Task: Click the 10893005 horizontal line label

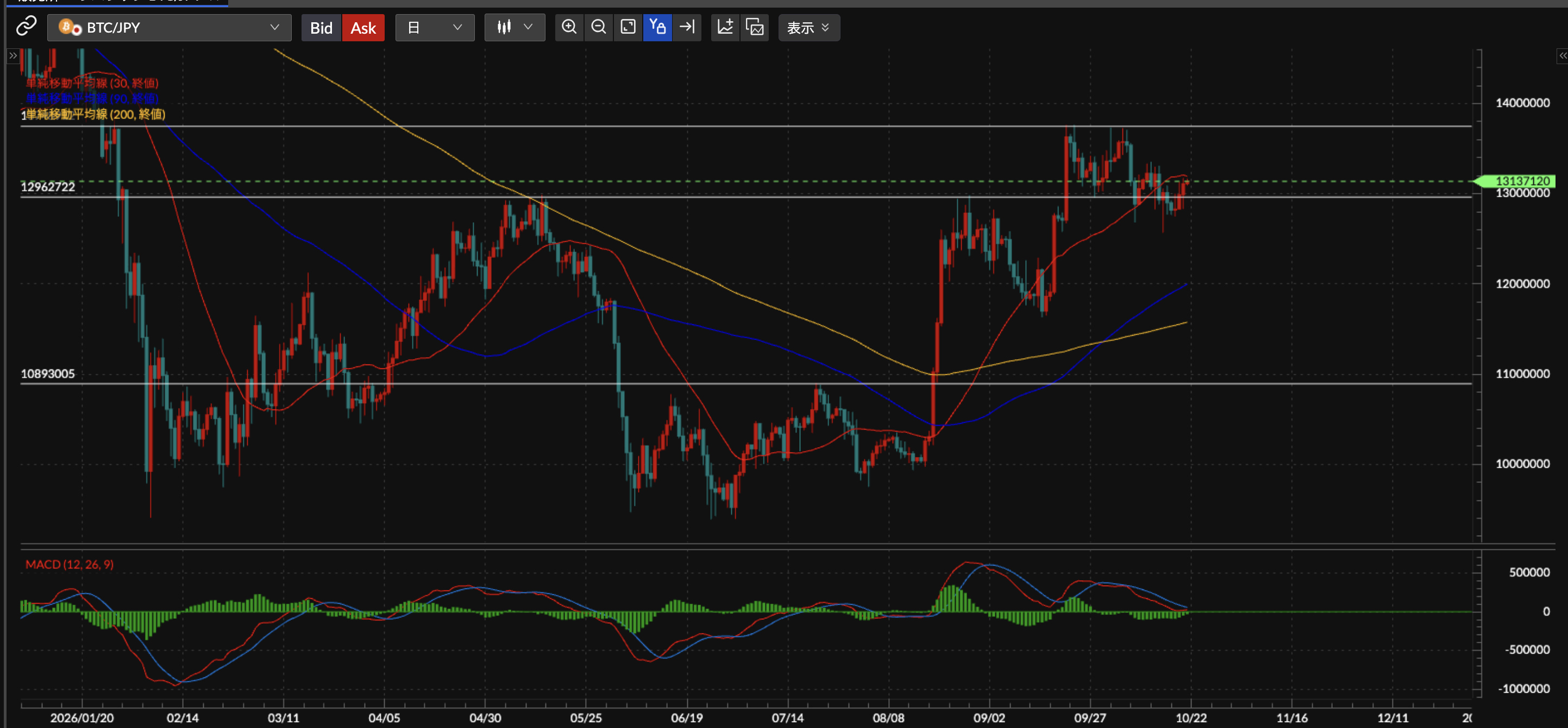Action: click(48, 374)
